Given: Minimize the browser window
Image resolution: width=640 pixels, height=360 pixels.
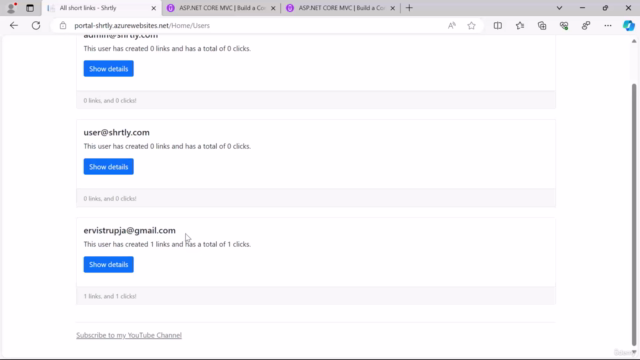Looking at the screenshot, I should click(582, 8).
